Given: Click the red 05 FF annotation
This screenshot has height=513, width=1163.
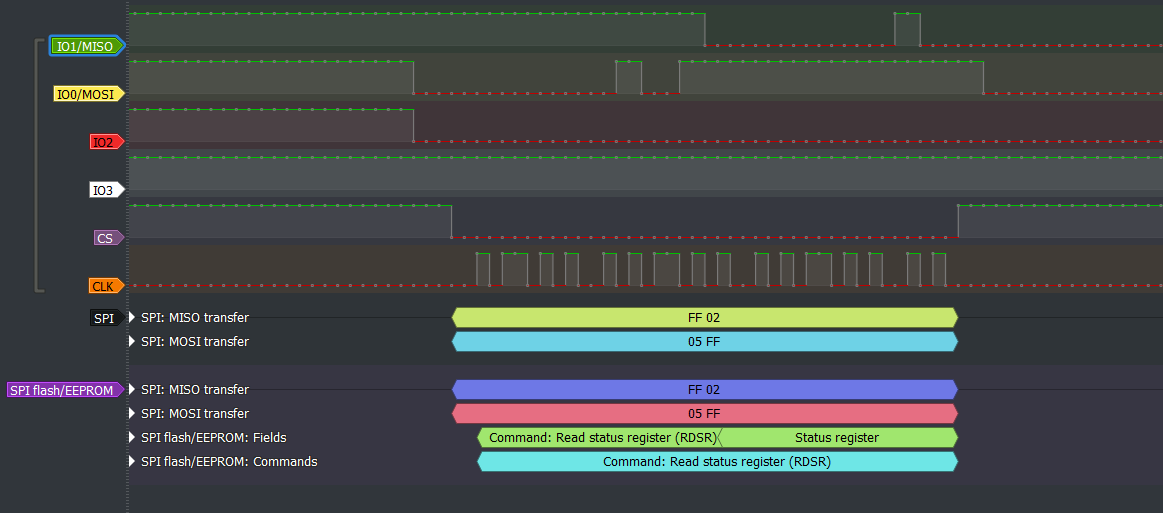Looking at the screenshot, I should click(x=705, y=414).
